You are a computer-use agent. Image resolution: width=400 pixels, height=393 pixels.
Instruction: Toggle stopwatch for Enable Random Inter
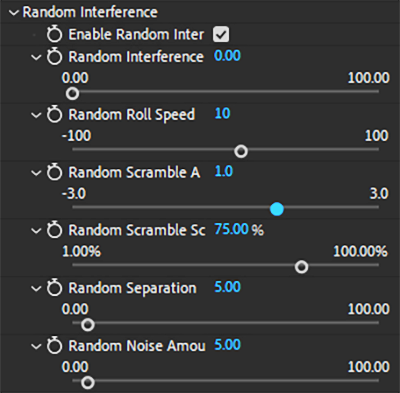click(x=54, y=34)
